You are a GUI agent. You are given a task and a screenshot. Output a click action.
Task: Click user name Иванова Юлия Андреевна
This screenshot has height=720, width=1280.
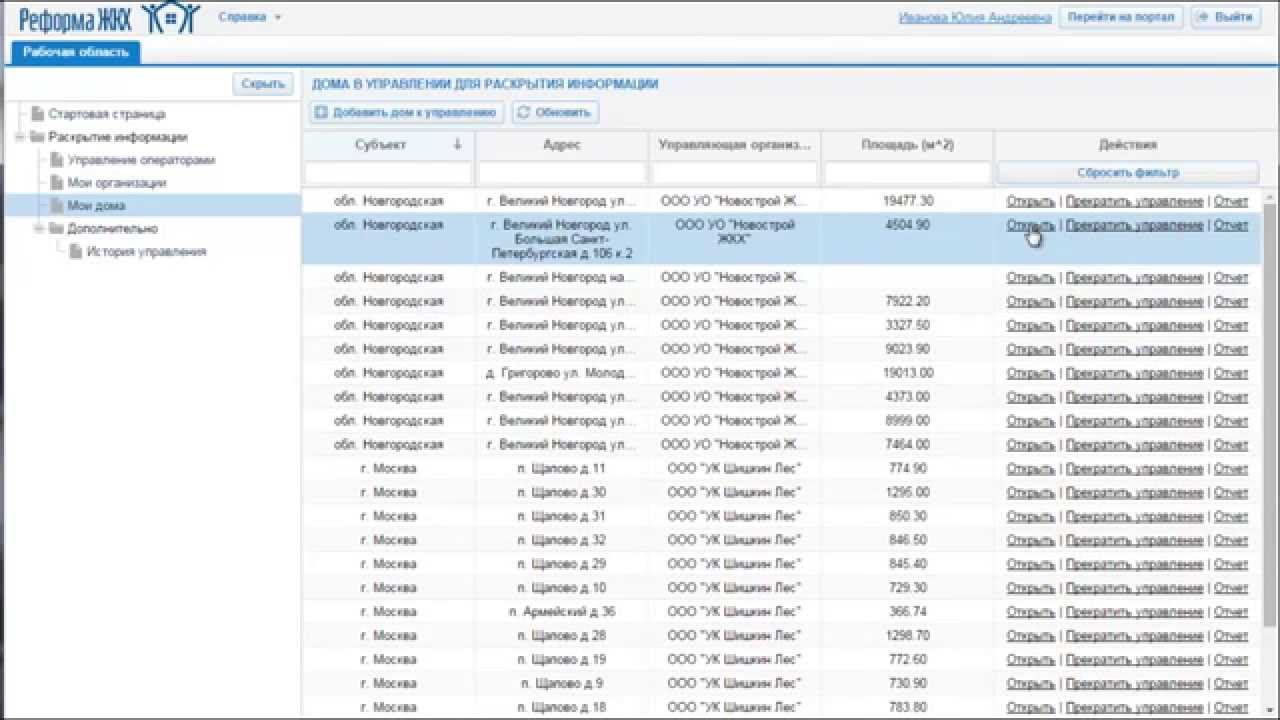coord(975,18)
